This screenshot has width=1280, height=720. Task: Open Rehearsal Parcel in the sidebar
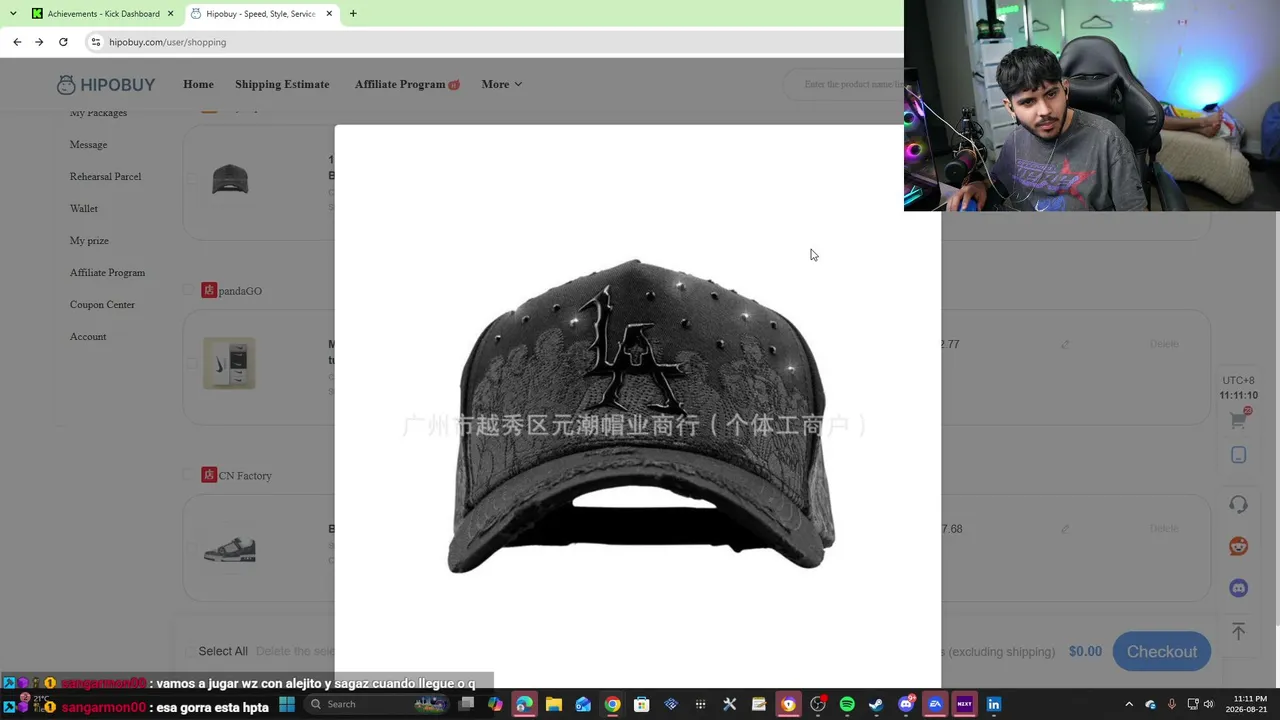point(105,177)
